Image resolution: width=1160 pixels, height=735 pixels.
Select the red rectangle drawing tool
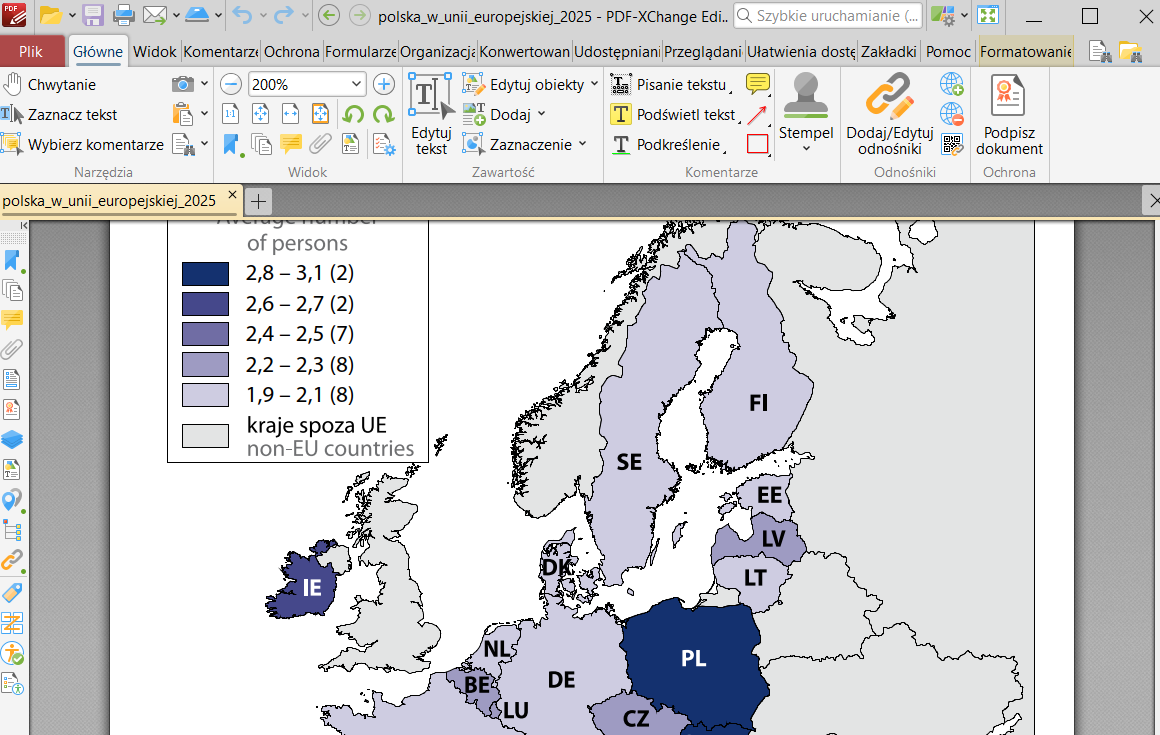tap(758, 143)
